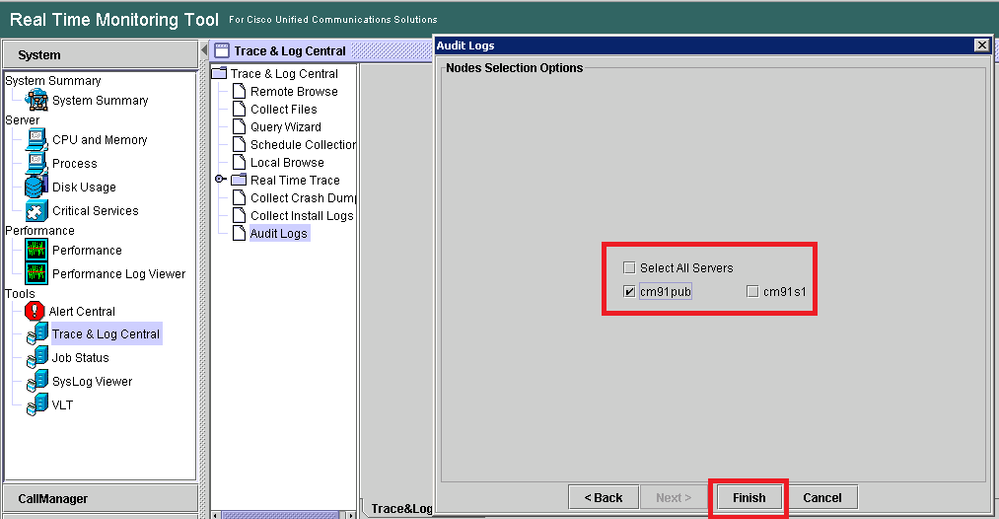
Task: Click the Audit Logs document icon
Action: pos(239,233)
